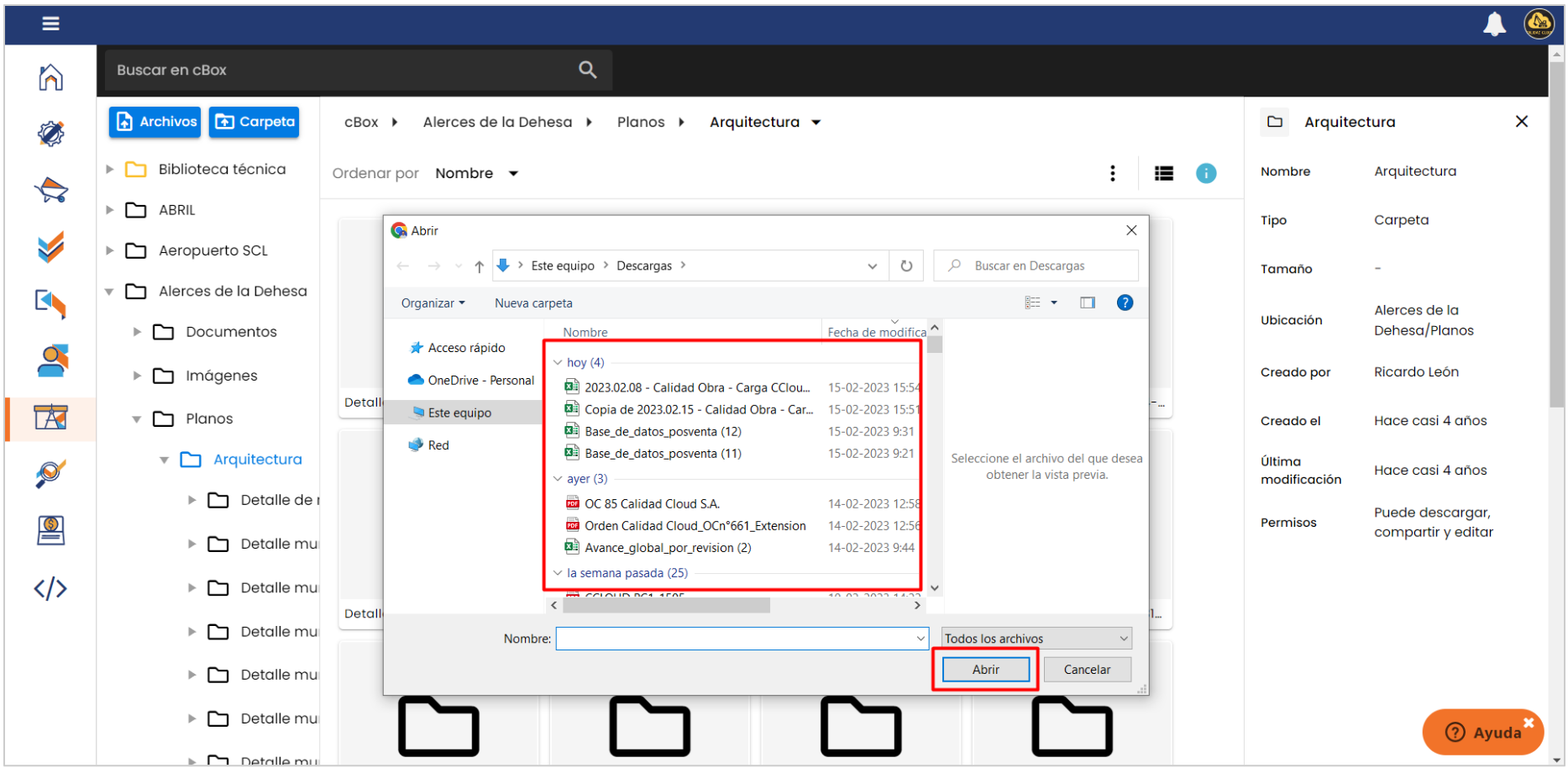Click the Nombre file name field
1568x768 pixels.
click(742, 639)
